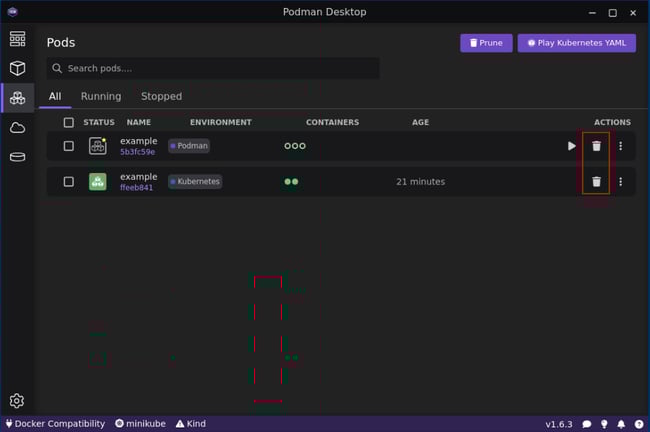Click version v1.6.3 label

tap(559, 424)
